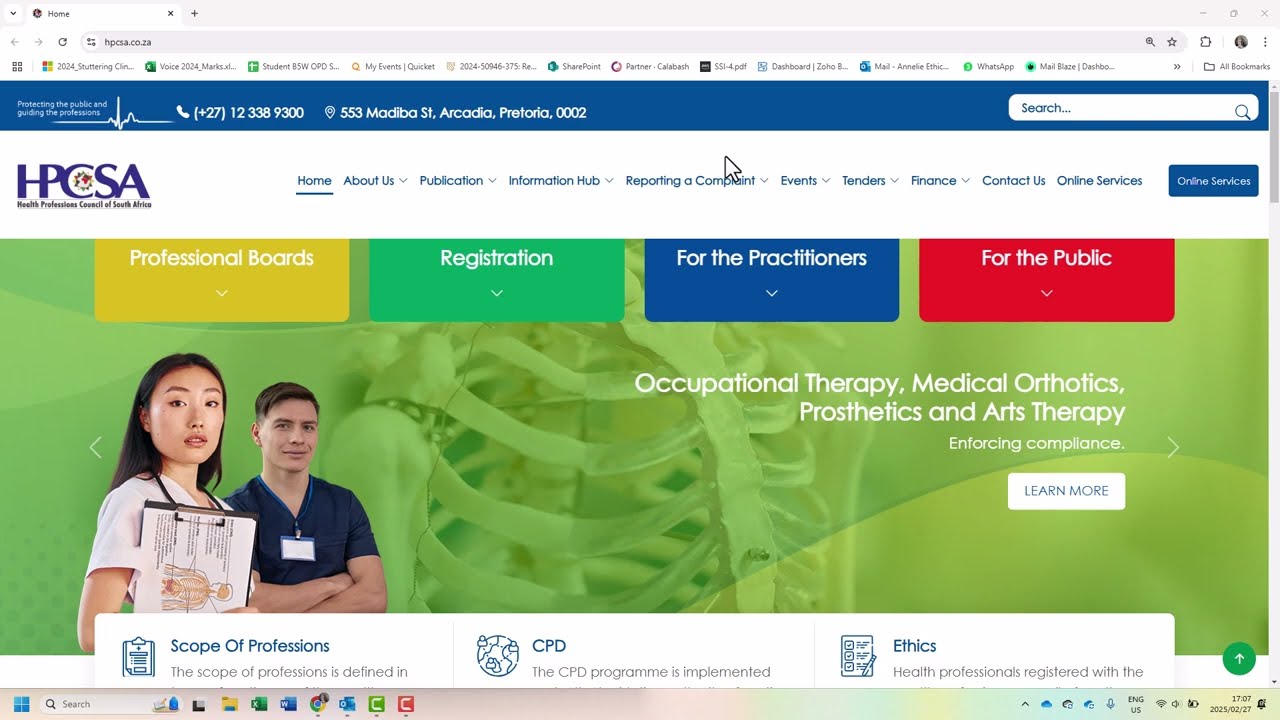1280x720 pixels.
Task: Expand the Reporting a Complaint dropdown
Action: click(697, 180)
